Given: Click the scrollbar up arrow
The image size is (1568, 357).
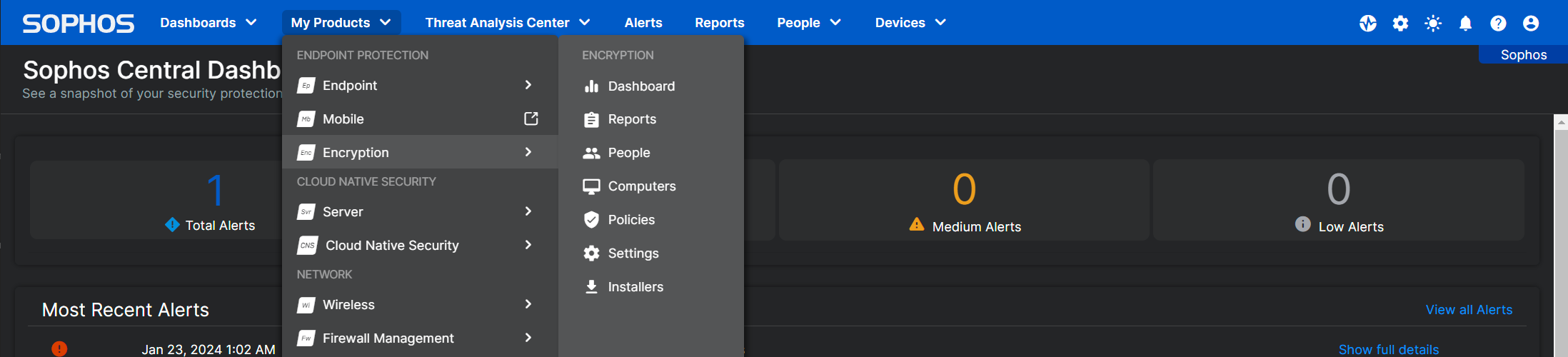Looking at the screenshot, I should pos(1561,123).
